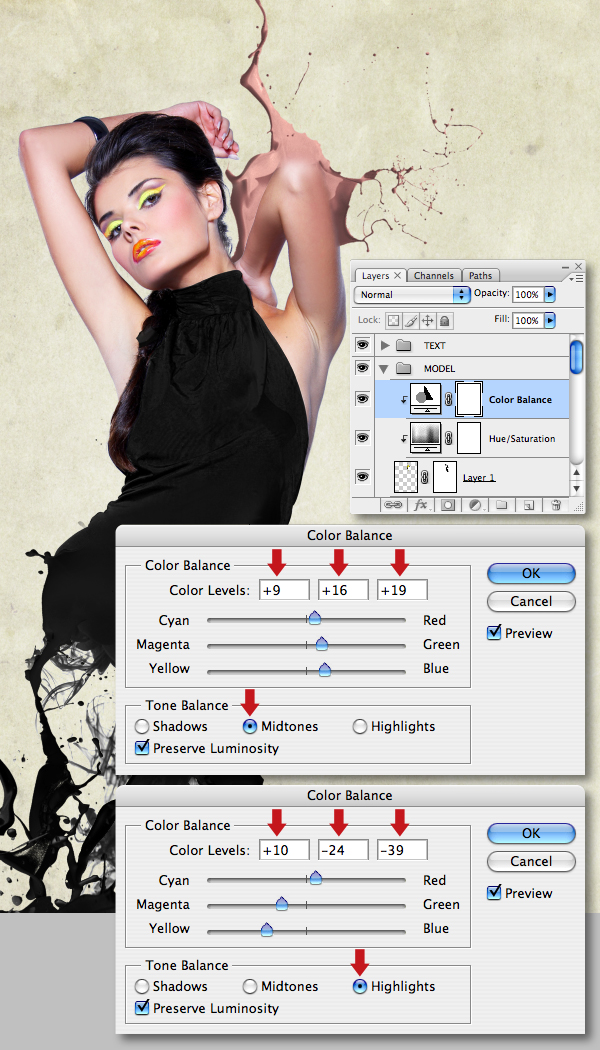Click the Layer 1 checkerboard thumbnail
Image resolution: width=600 pixels, height=1050 pixels.
[405, 476]
